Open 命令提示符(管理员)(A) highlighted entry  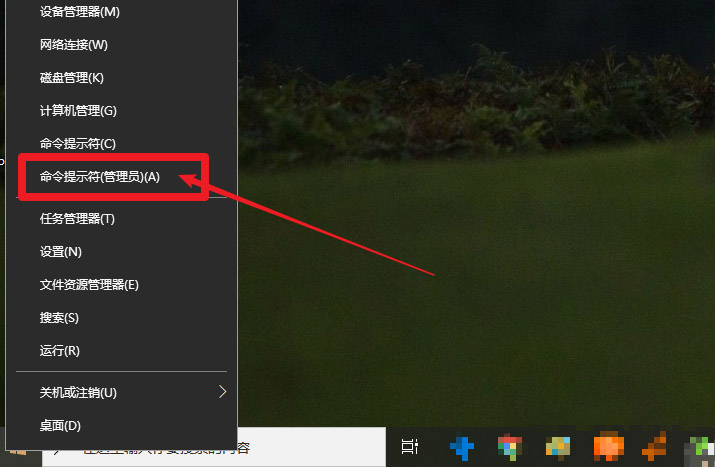point(99,177)
